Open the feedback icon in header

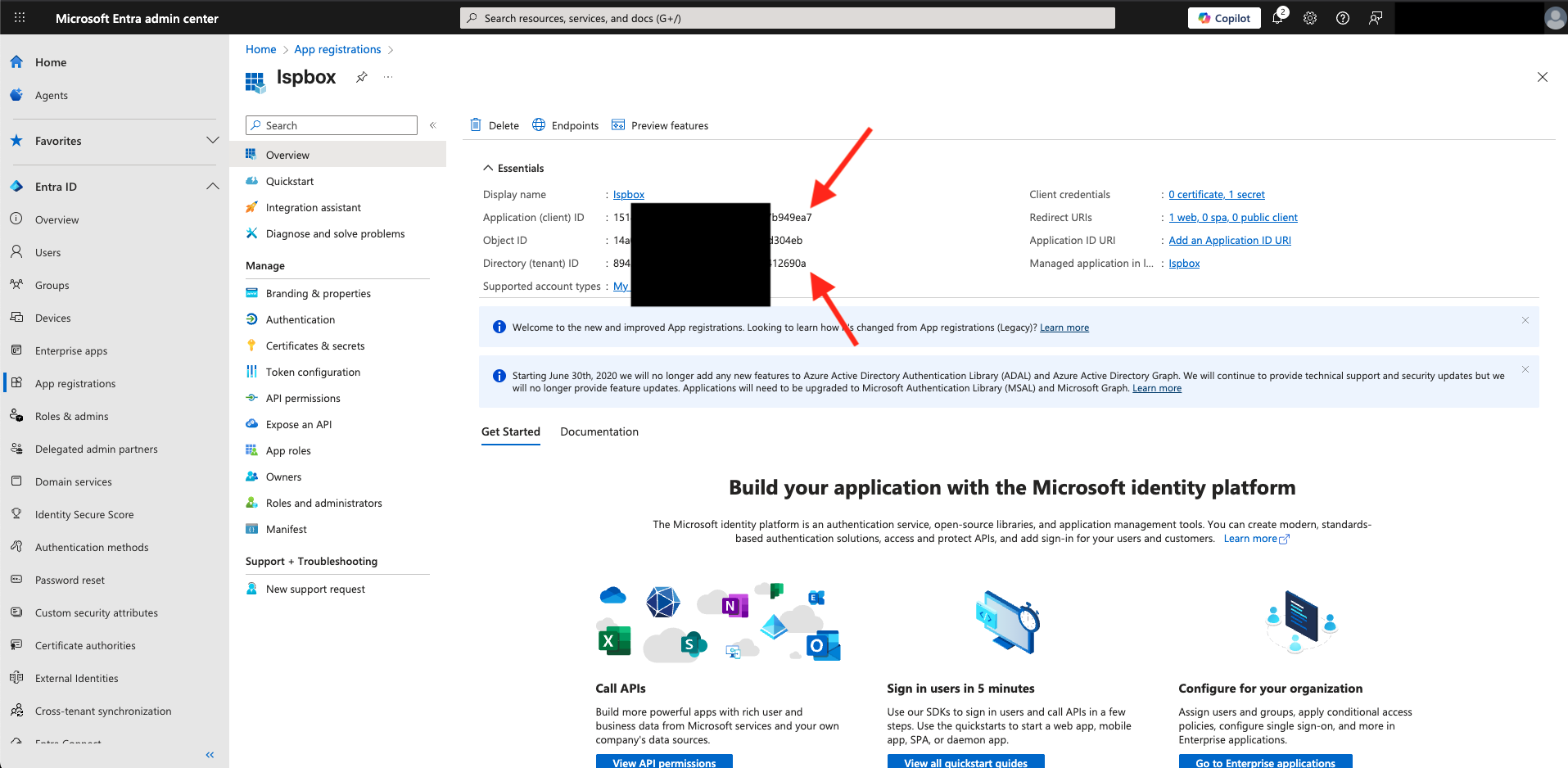(x=1376, y=18)
